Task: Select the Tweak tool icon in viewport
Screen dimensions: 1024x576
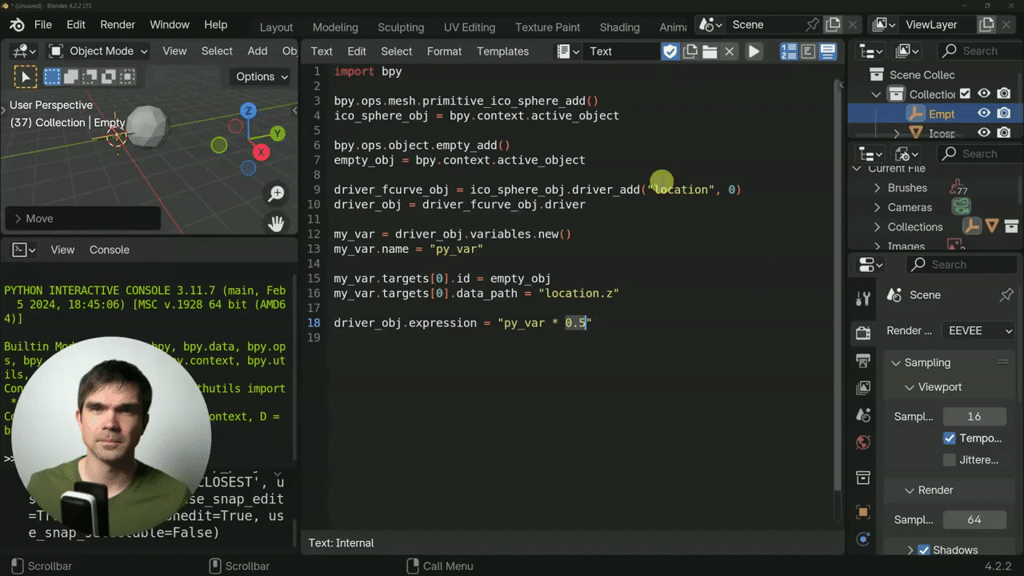Action: click(25, 77)
